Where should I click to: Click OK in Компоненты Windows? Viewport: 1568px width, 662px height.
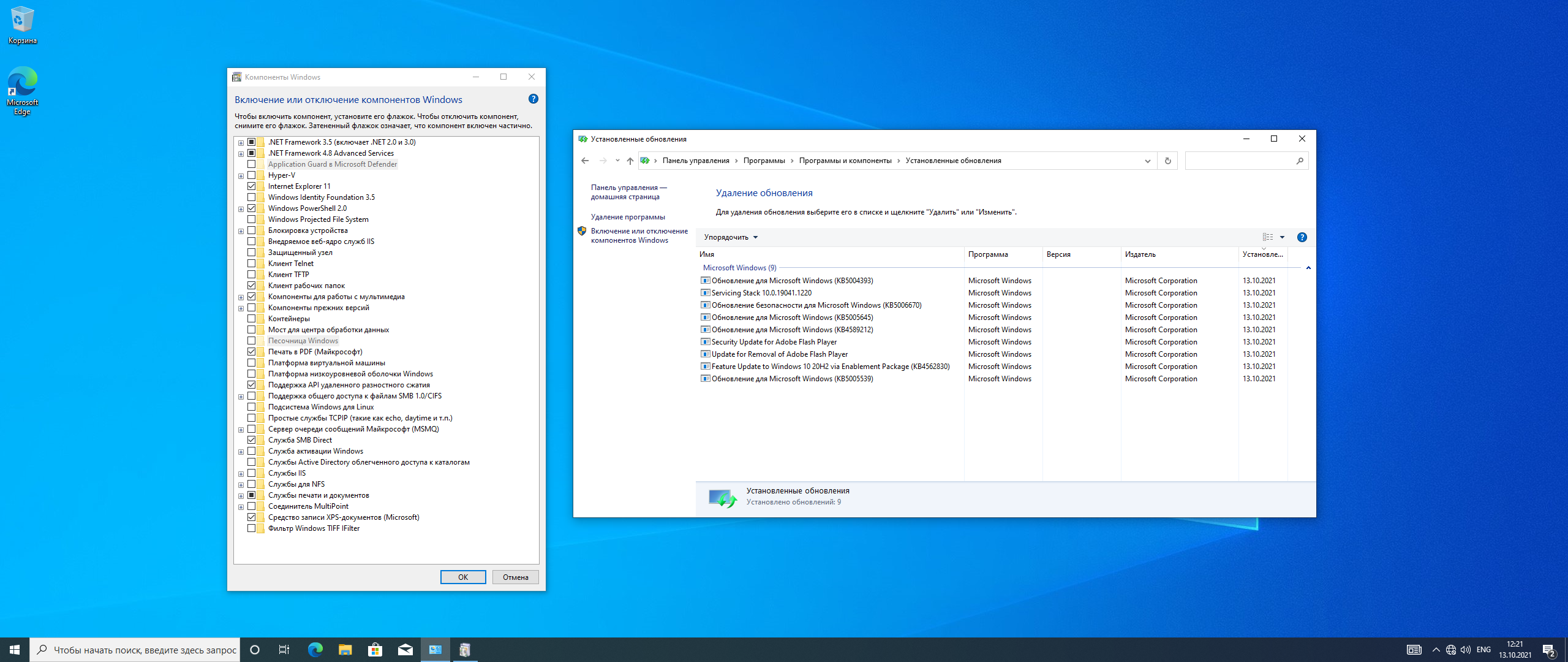coord(463,577)
